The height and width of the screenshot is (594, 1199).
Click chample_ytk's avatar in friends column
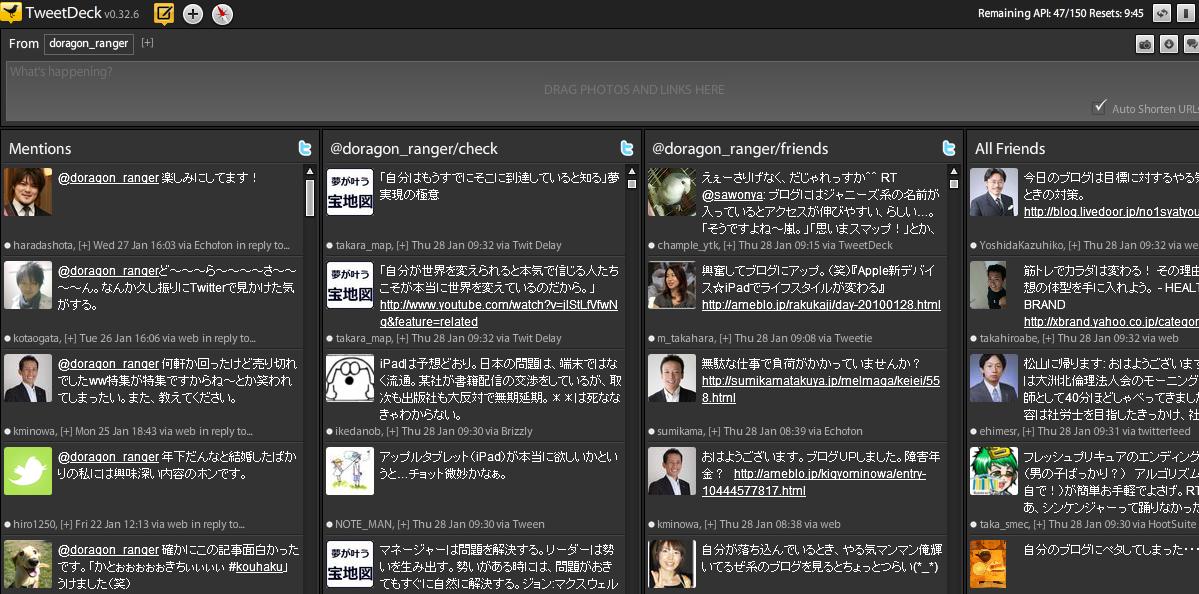(x=672, y=192)
